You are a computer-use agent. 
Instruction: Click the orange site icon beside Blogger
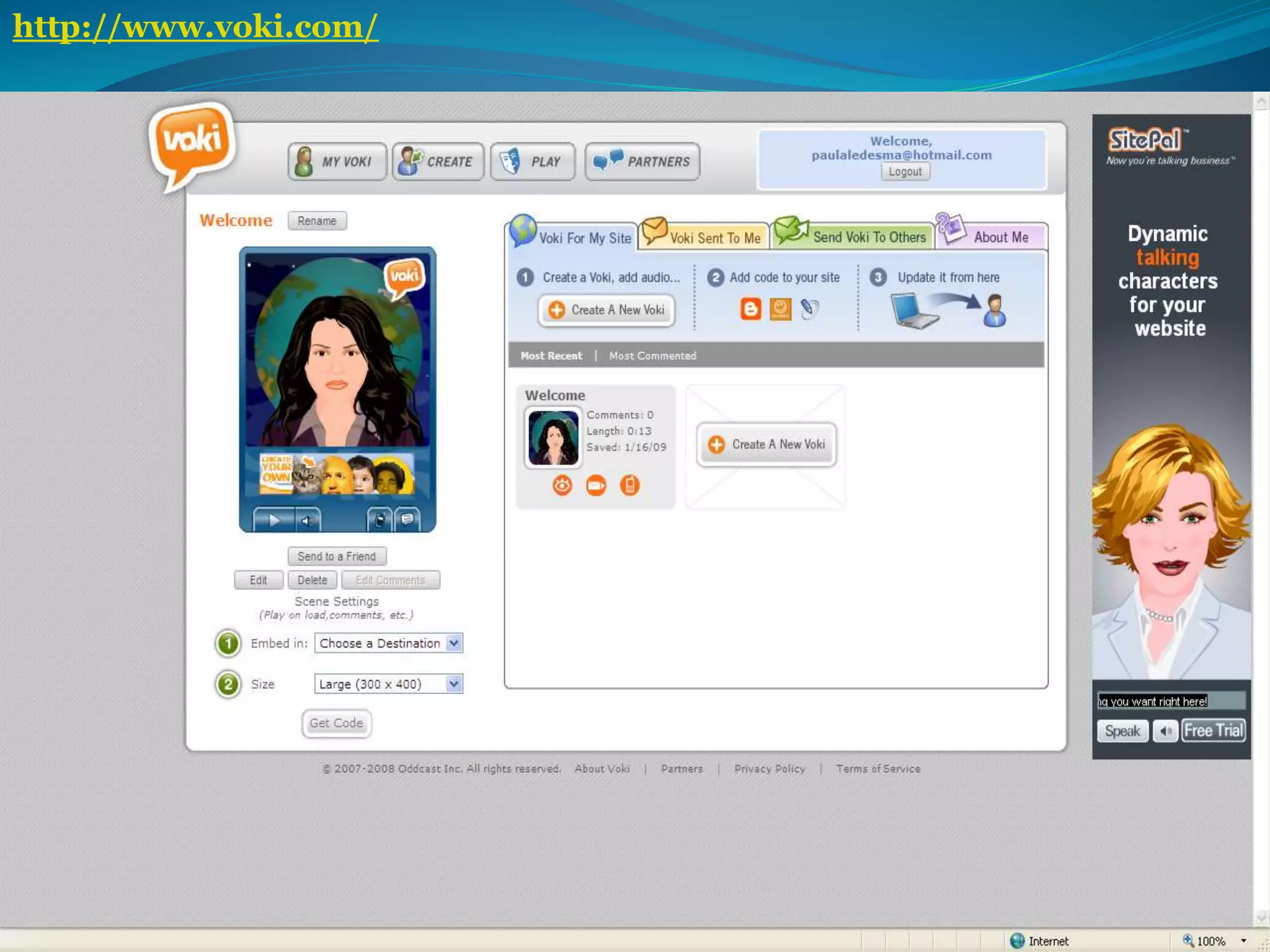(780, 309)
